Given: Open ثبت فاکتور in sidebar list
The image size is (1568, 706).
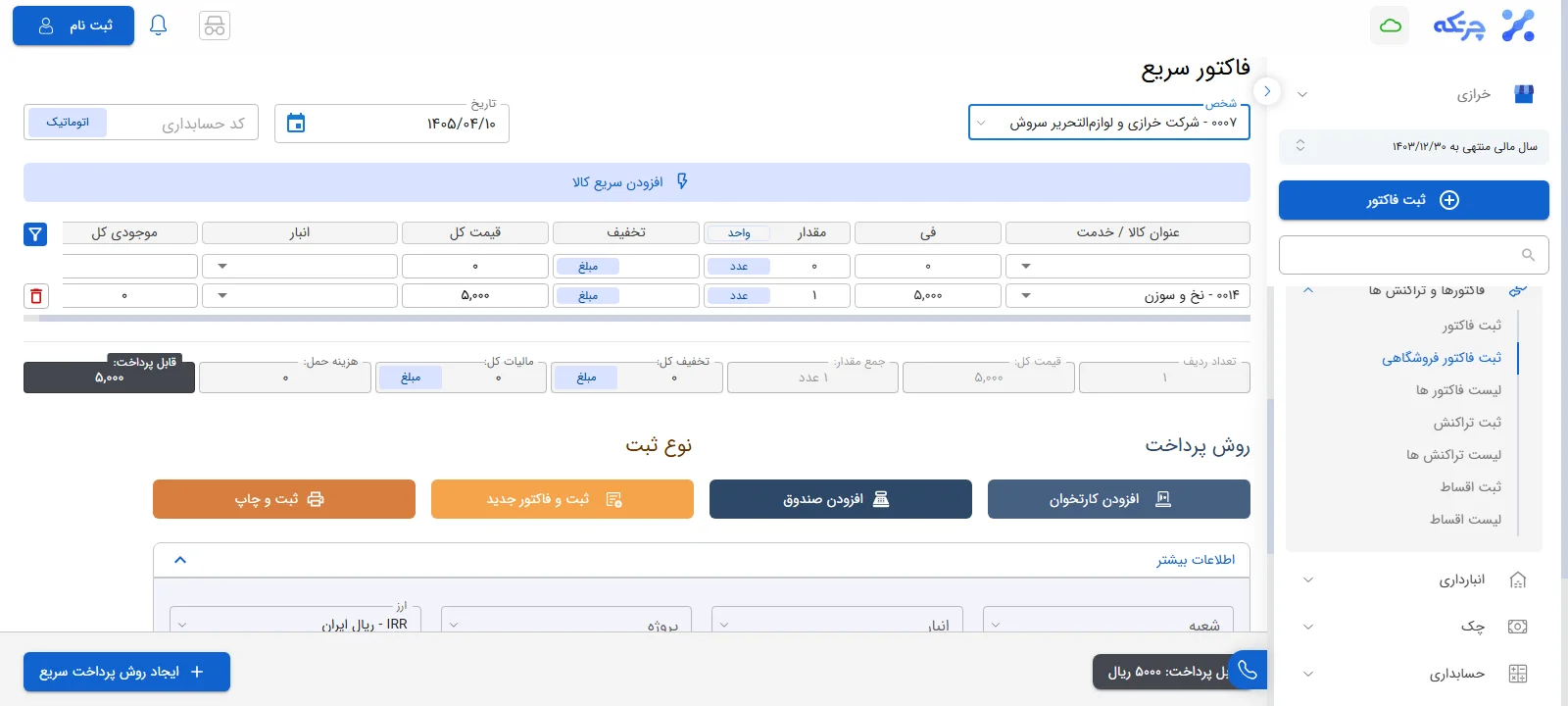Looking at the screenshot, I should (1471, 326).
